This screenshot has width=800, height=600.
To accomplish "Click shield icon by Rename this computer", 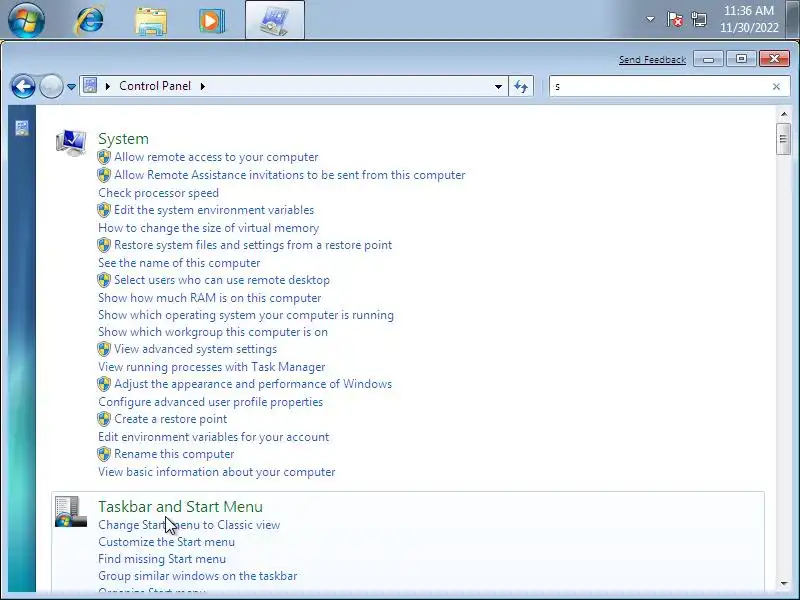I will tap(104, 454).
